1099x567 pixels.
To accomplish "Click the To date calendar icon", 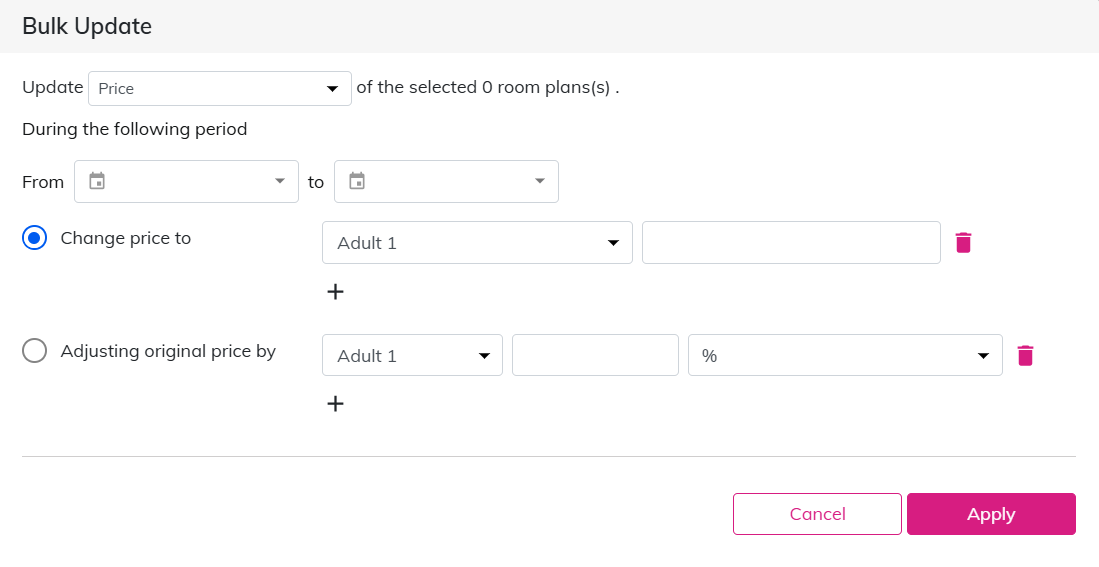I will (357, 181).
